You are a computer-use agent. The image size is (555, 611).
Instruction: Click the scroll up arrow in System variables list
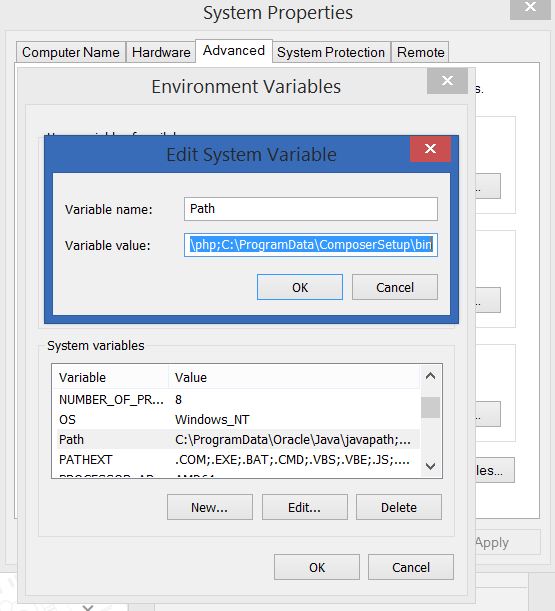[430, 376]
